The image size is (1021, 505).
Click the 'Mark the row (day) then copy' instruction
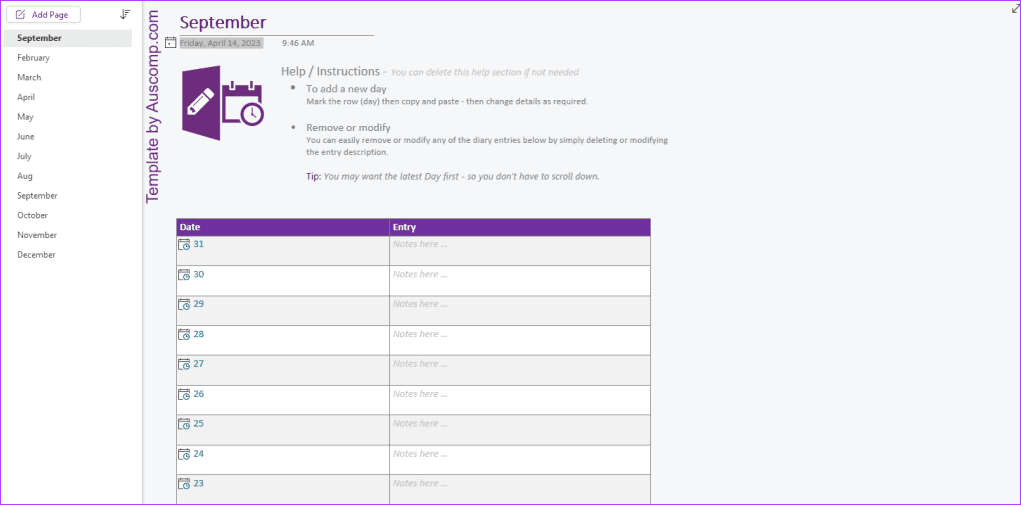pyautogui.click(x=447, y=102)
